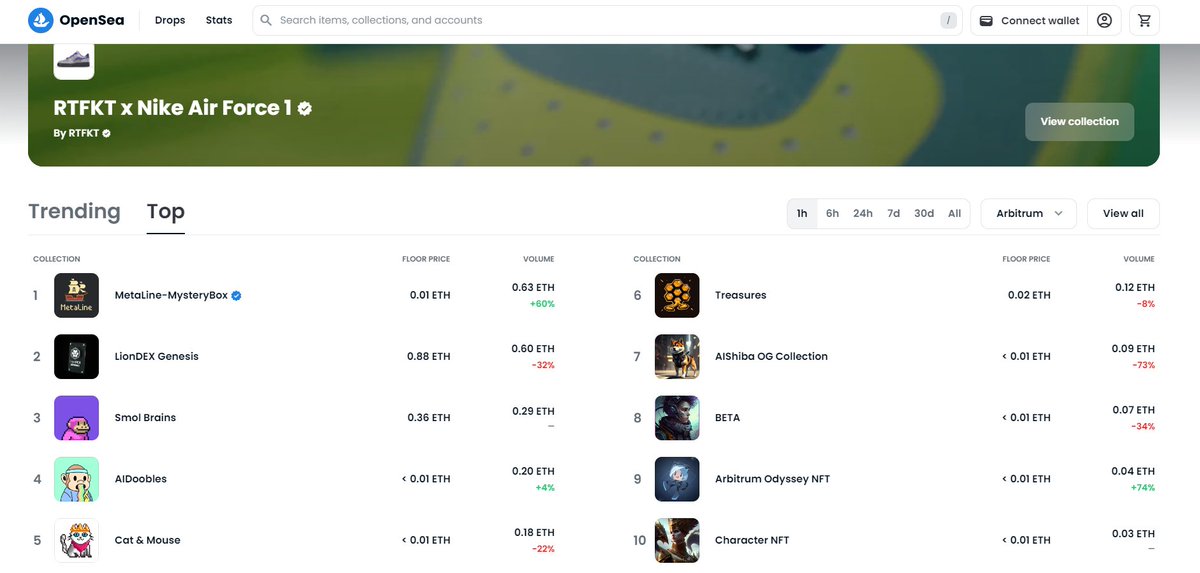Open the account profile icon

pos(1104,20)
